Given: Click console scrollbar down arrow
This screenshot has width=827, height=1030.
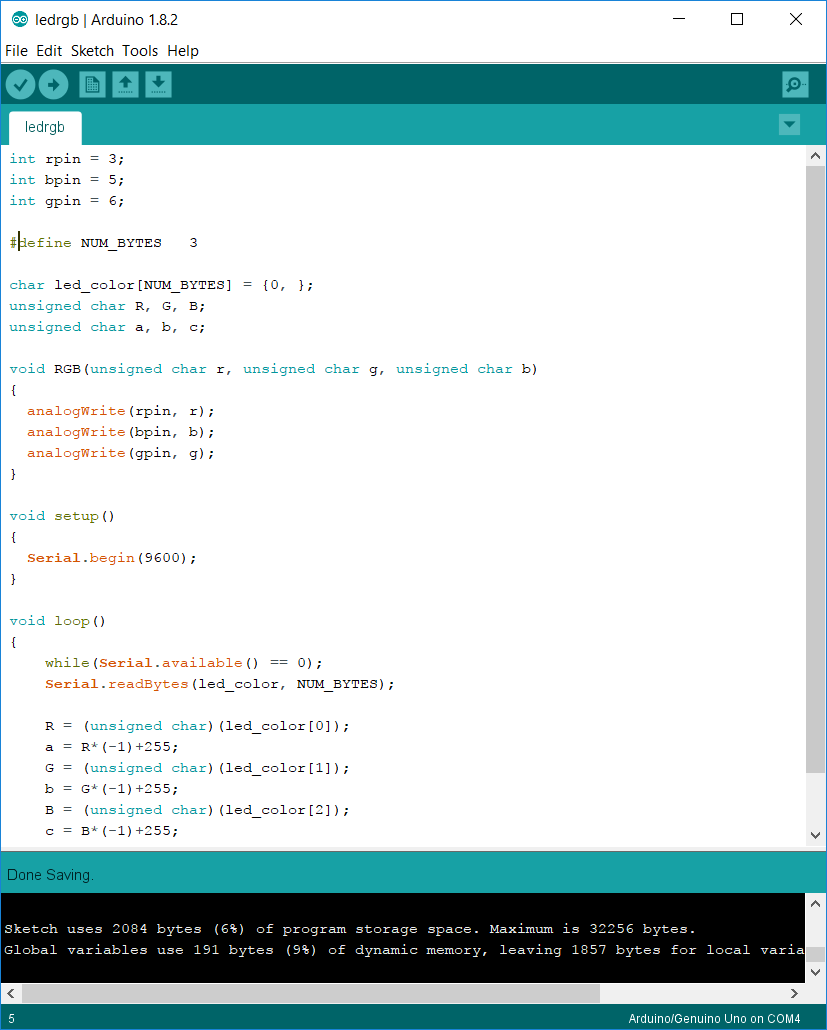Looking at the screenshot, I should pos(815,972).
